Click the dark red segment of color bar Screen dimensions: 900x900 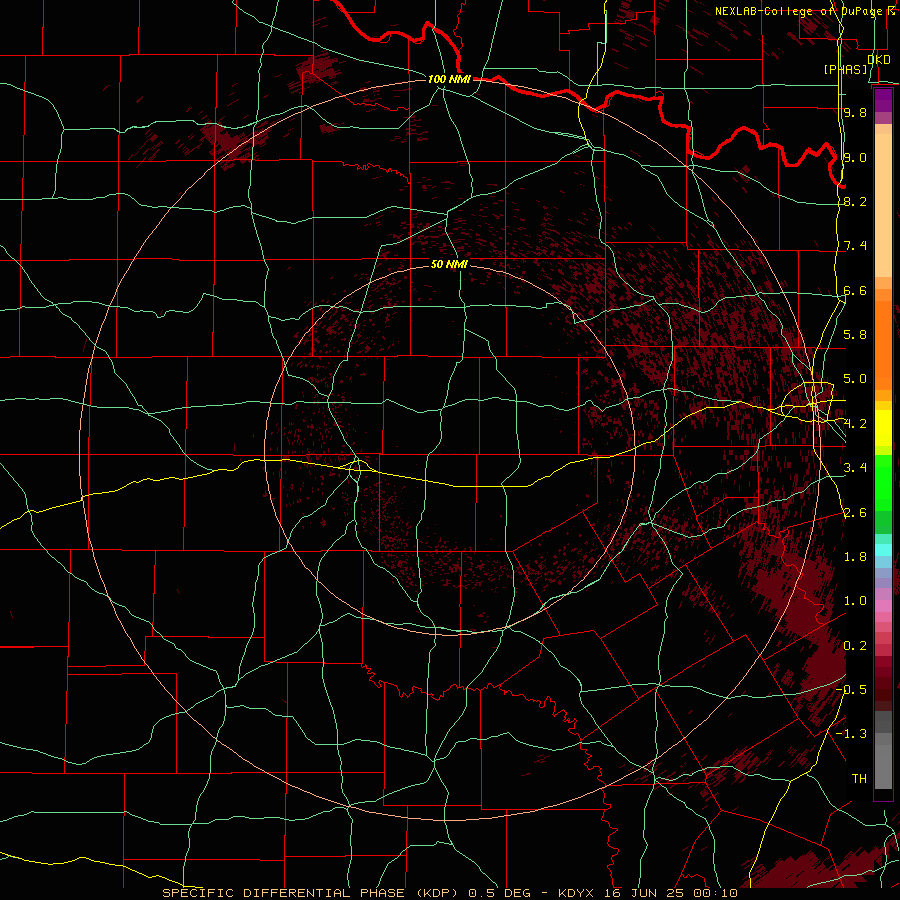coord(883,683)
